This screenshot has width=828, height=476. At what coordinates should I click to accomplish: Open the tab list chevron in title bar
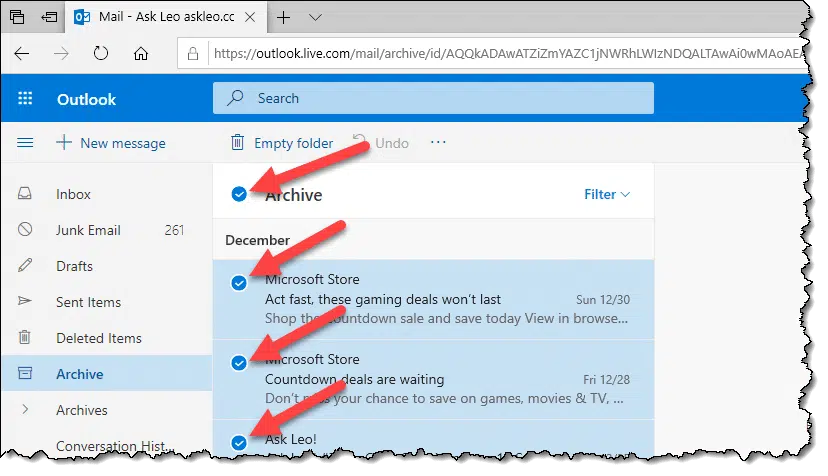pyautogui.click(x=315, y=17)
